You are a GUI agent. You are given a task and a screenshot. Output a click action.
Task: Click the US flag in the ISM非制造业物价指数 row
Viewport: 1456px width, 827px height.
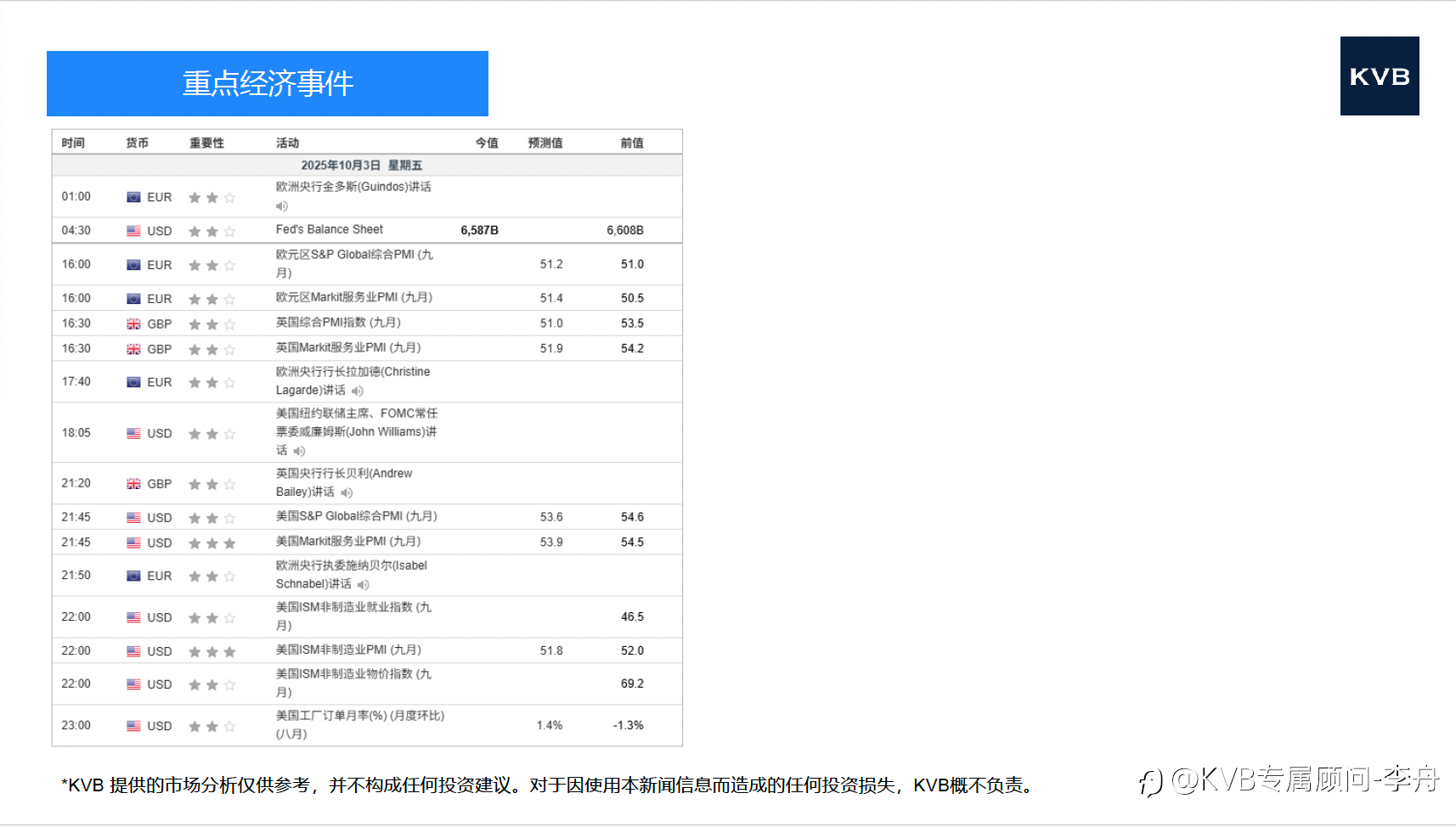pyautogui.click(x=133, y=684)
